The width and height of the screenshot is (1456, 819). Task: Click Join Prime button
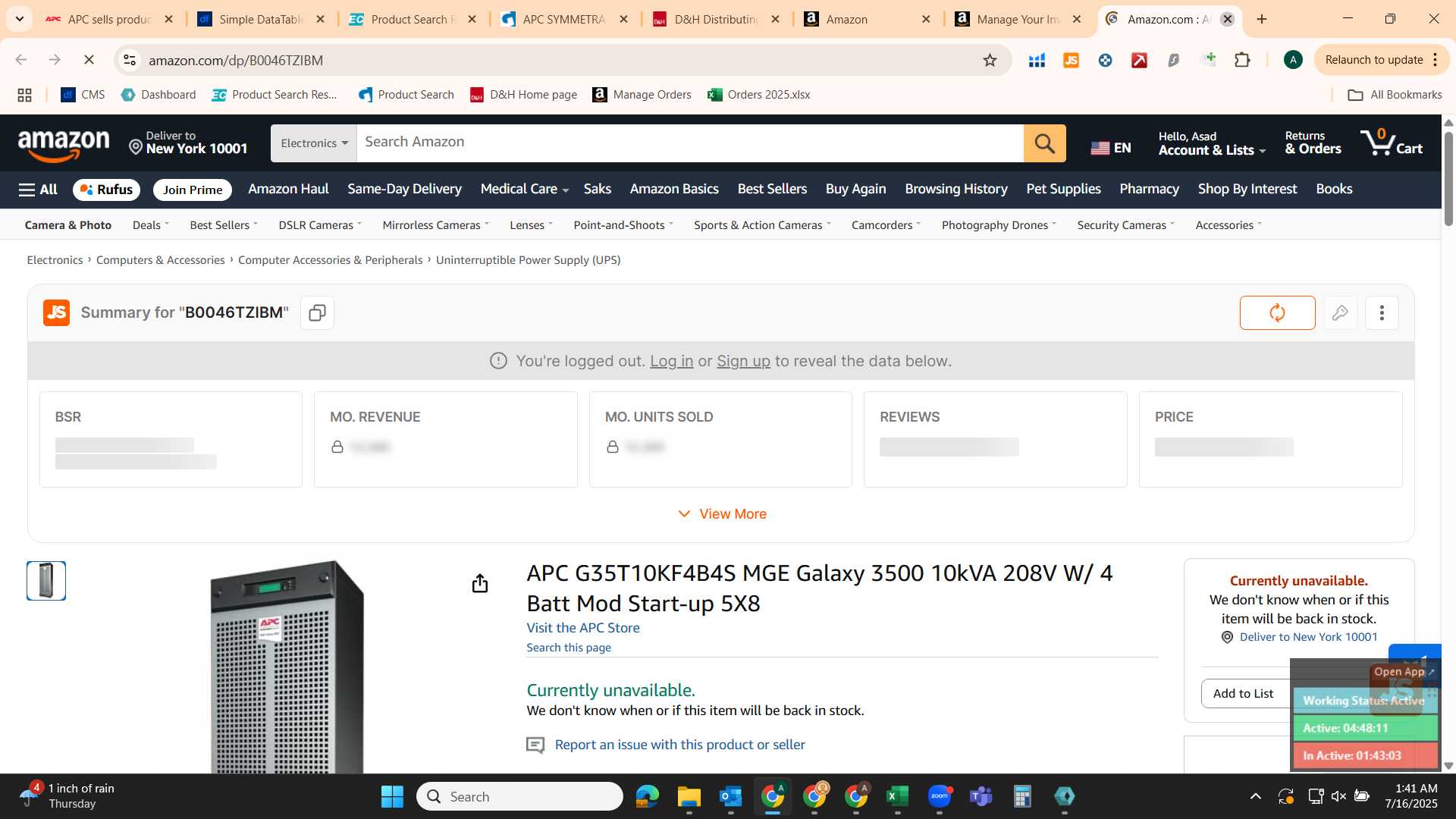tap(193, 190)
